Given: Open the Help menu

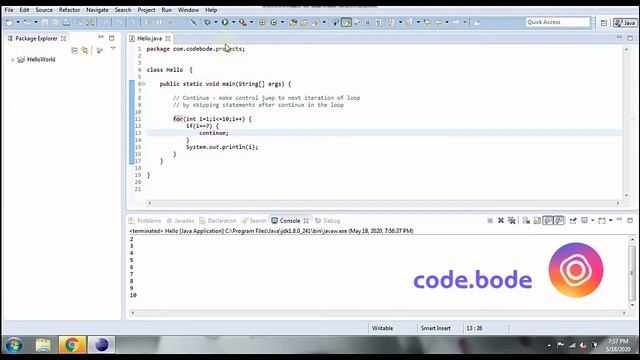Looking at the screenshot, I should (211, 10).
